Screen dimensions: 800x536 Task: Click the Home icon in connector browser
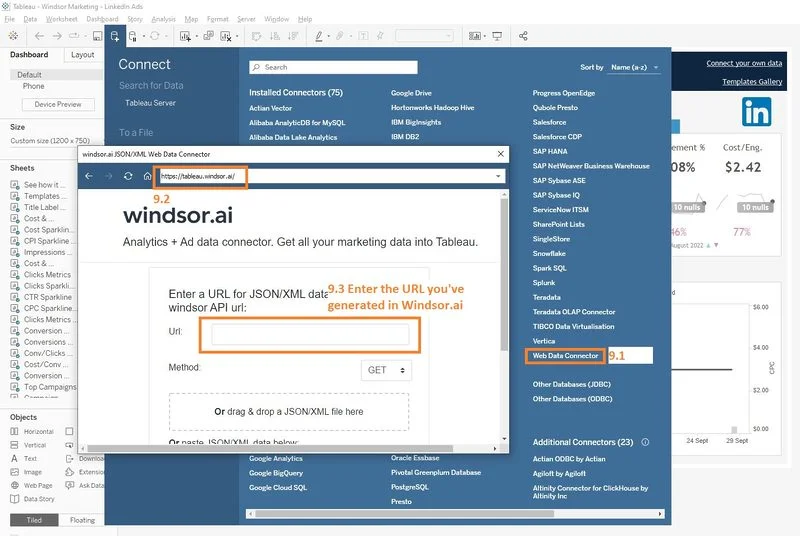pyautogui.click(x=147, y=176)
